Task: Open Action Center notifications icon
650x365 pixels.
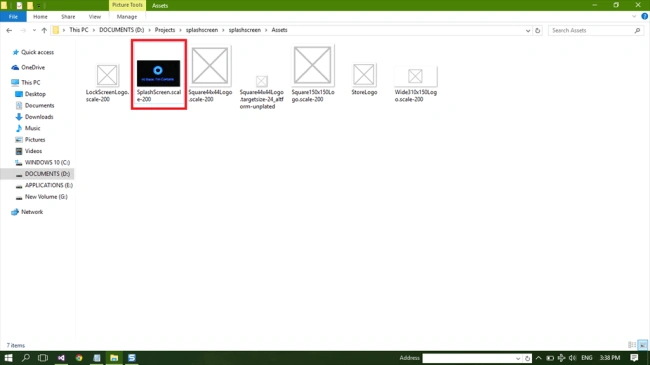Action: pos(634,358)
